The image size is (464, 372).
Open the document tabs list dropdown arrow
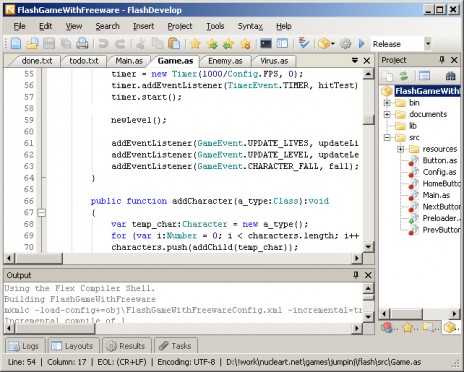pyautogui.click(x=355, y=60)
